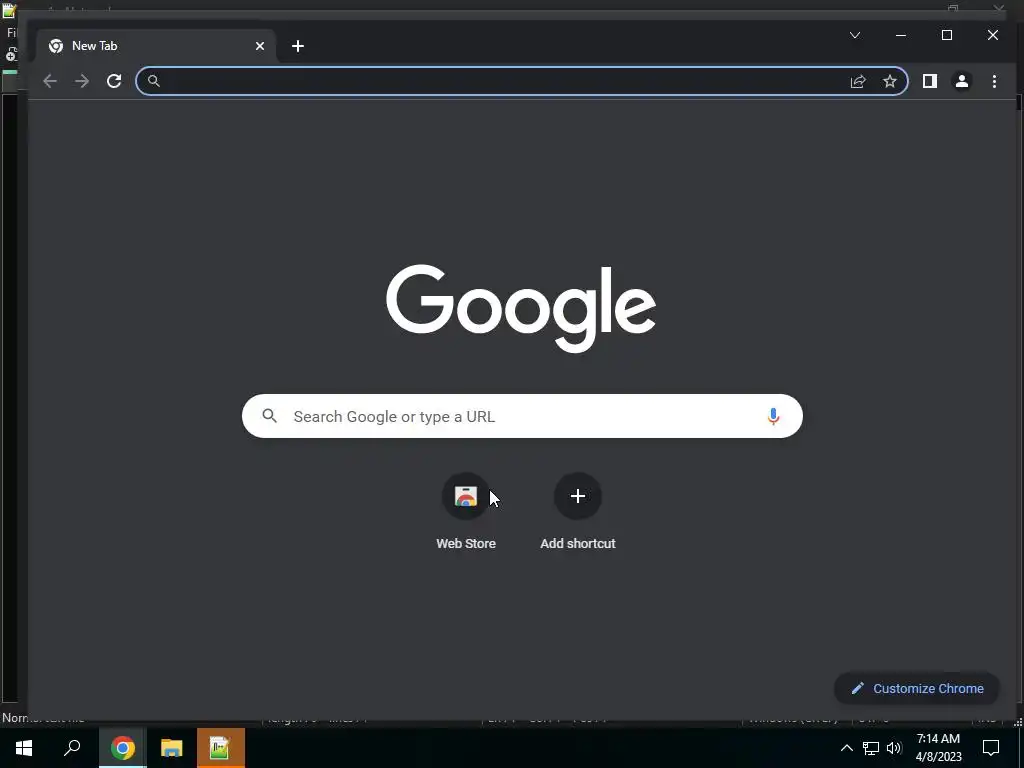Viewport: 1024px width, 768px height.
Task: Open the Windows Start menu
Action: pyautogui.click(x=24, y=748)
